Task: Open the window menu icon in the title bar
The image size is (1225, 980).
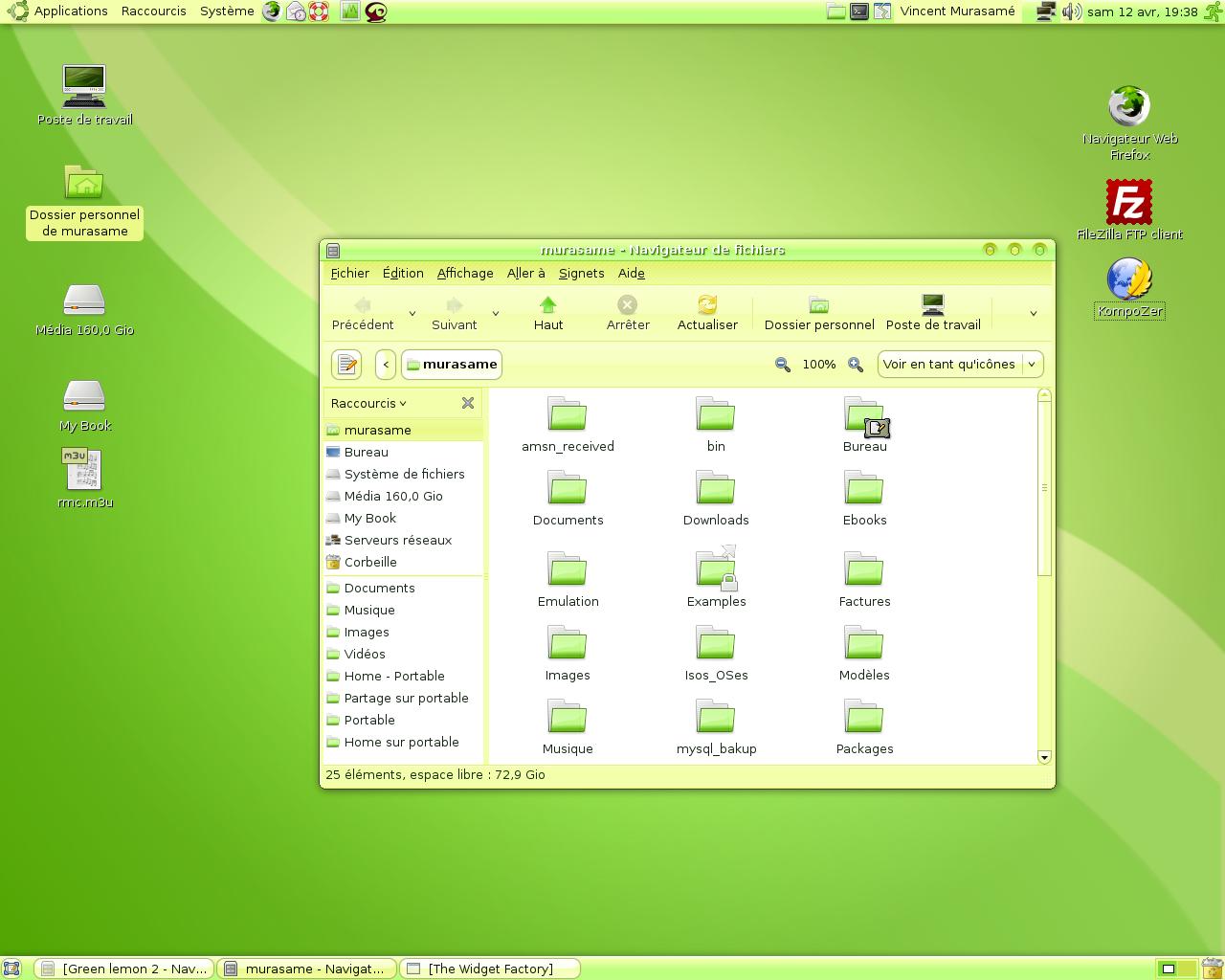Action: coord(333,251)
